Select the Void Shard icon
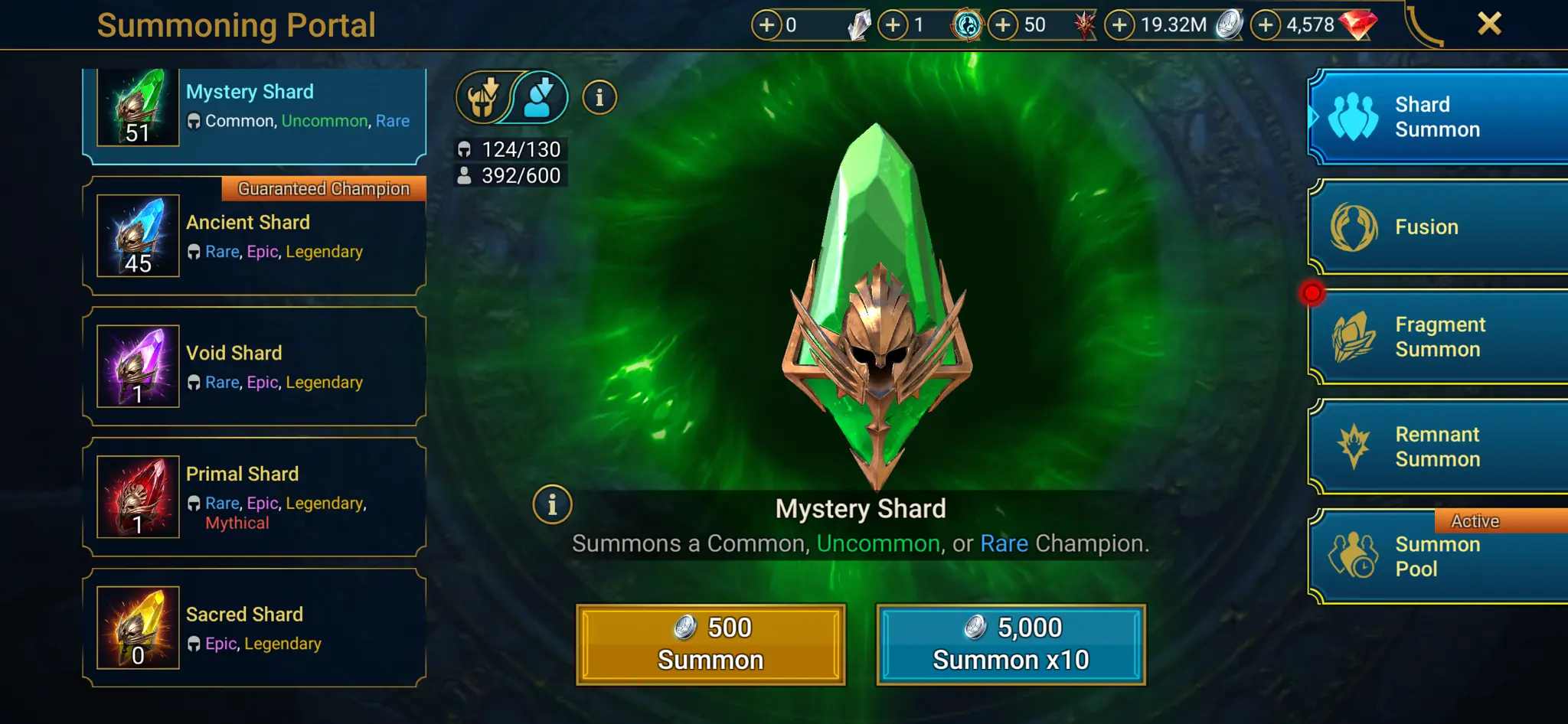The image size is (1568, 724). (x=139, y=367)
